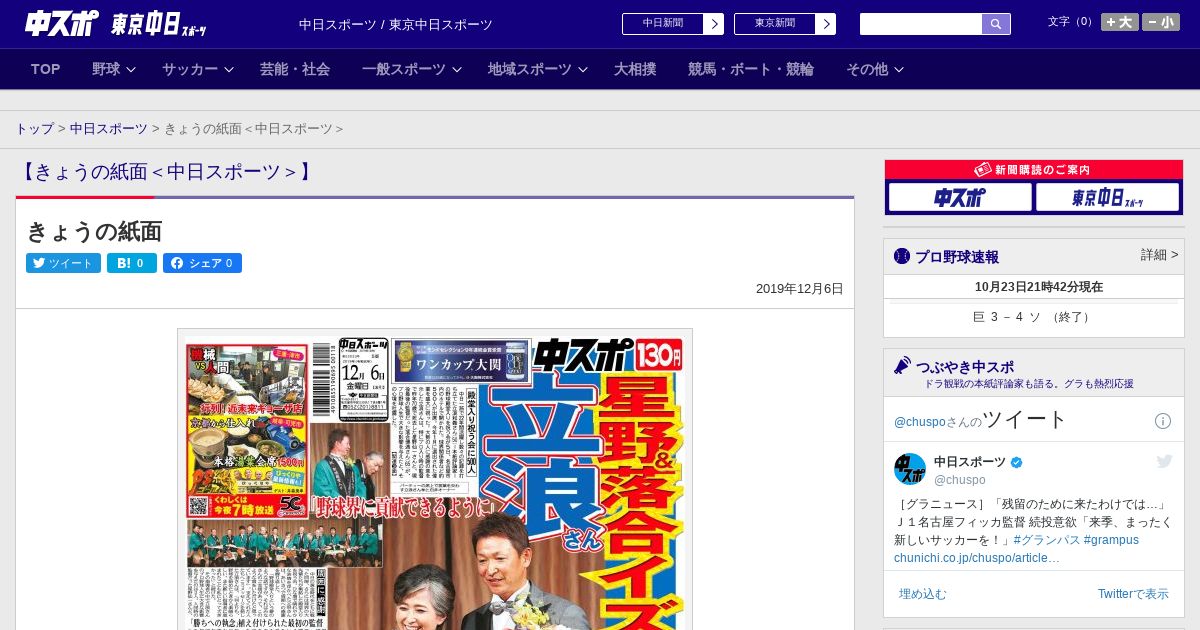The image size is (1200, 630).
Task: Decrease text size with −小 button
Action: click(1161, 22)
